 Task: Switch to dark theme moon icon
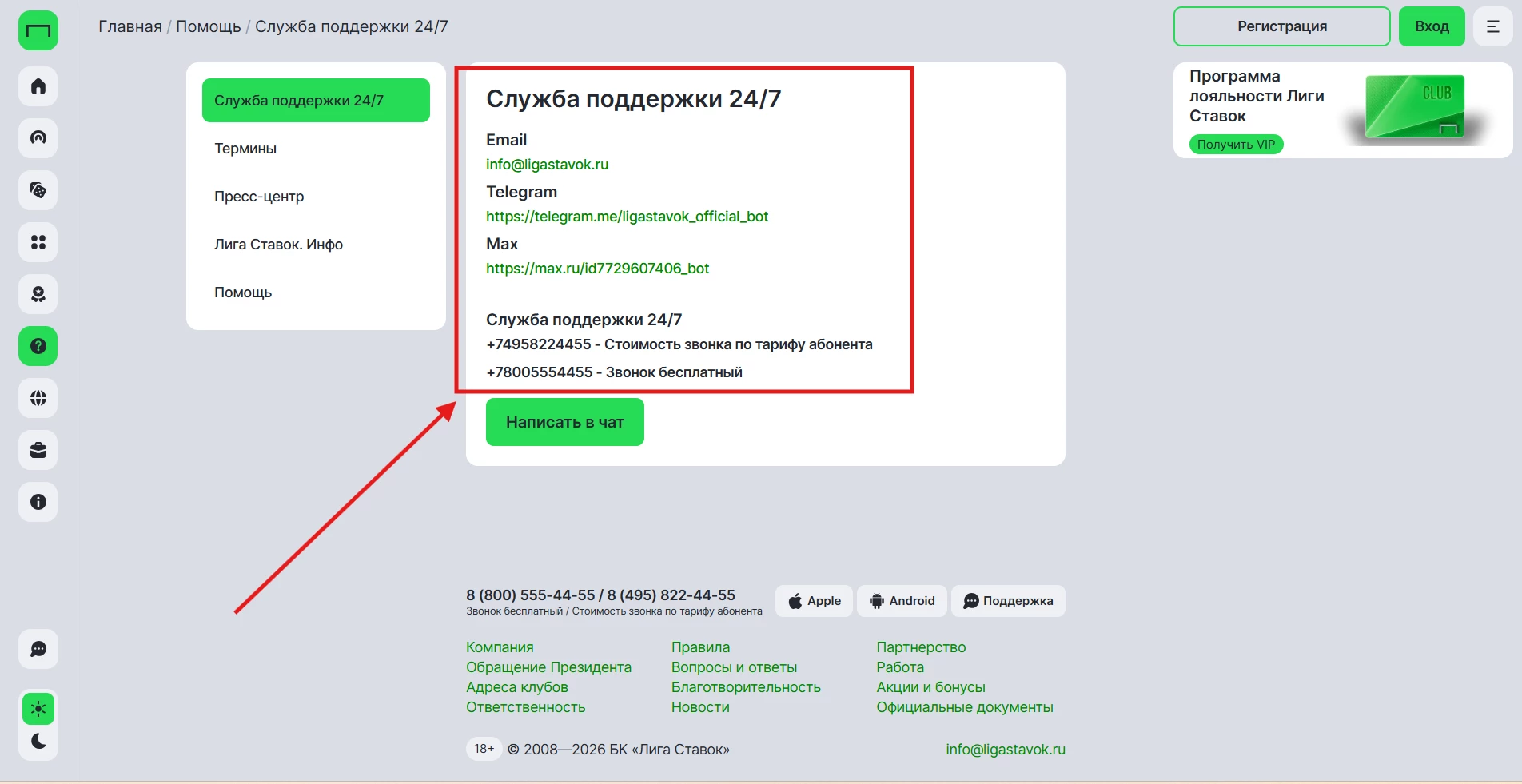(38, 742)
